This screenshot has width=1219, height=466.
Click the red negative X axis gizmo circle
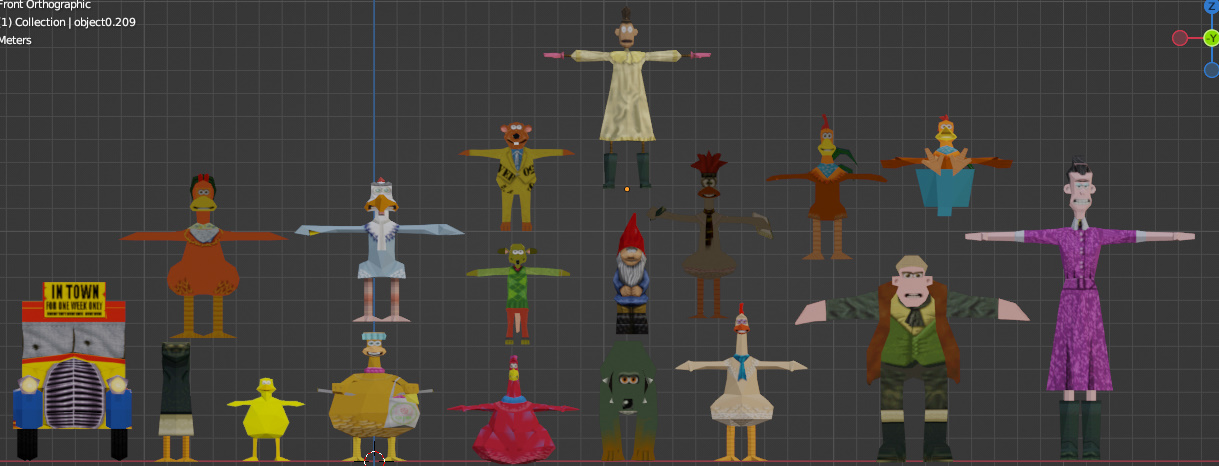[x=1180, y=39]
